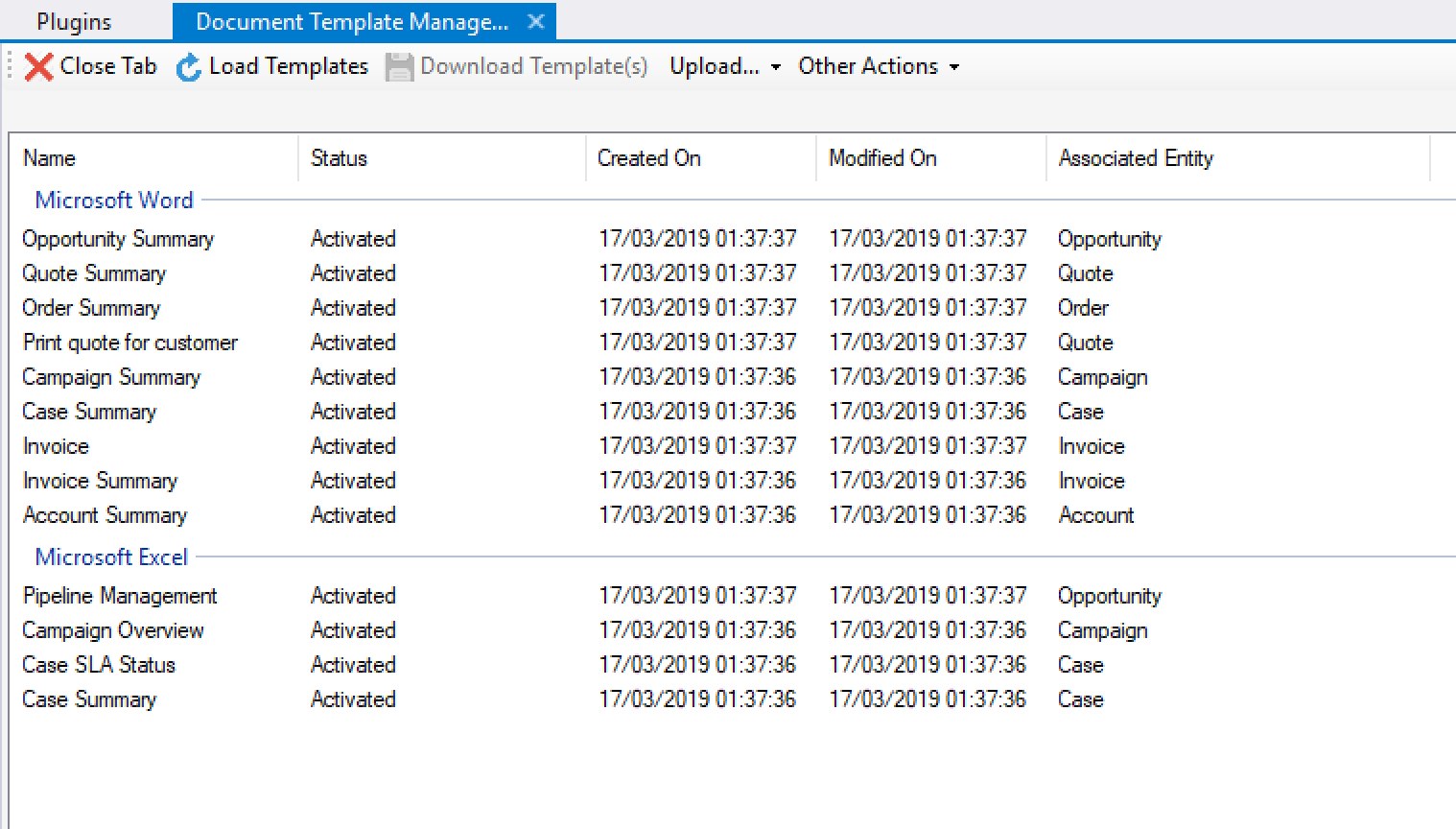Select the Invoice Summary template row
This screenshot has width=1456, height=829.
coord(100,481)
